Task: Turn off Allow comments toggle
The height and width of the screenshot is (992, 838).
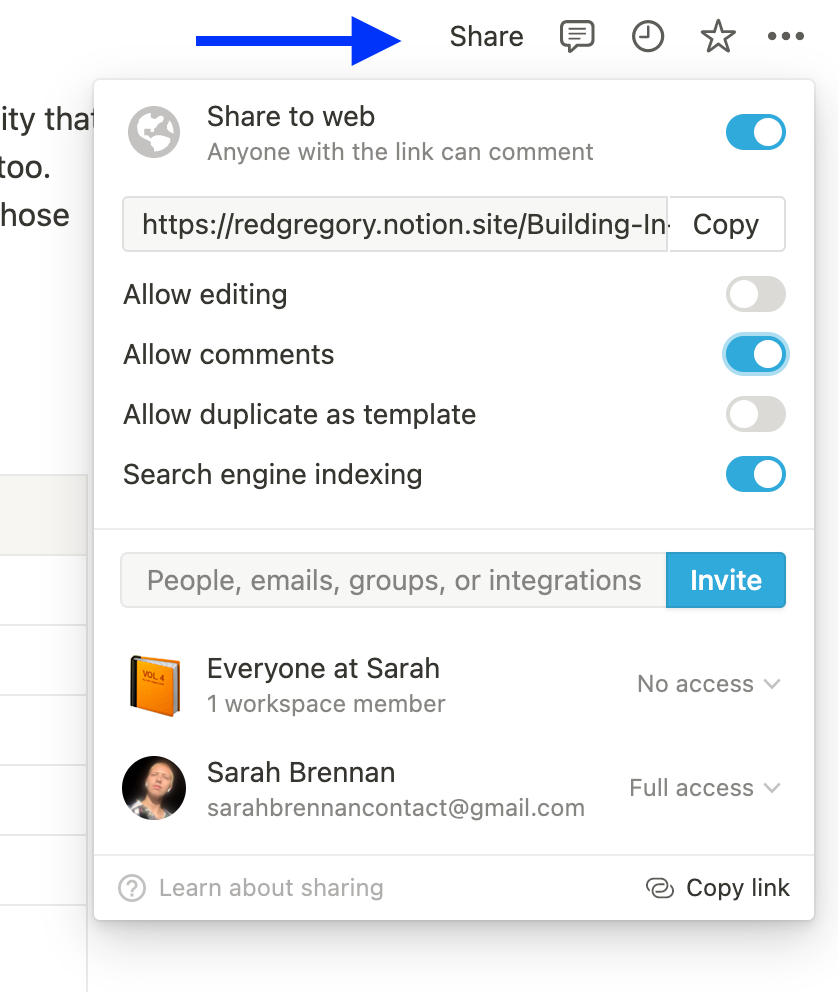Action: tap(756, 354)
